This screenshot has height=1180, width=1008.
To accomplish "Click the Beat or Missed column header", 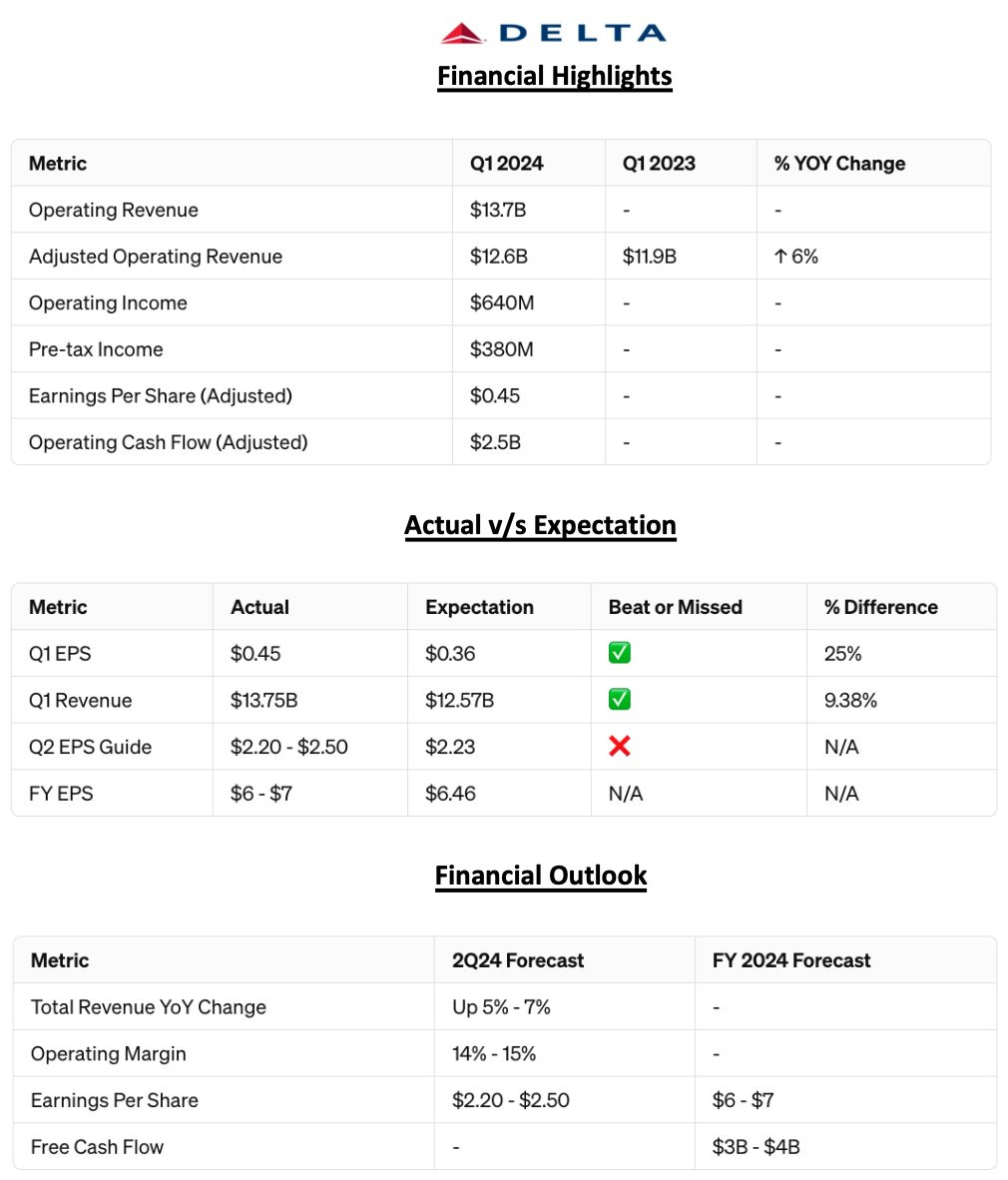I will pos(675,607).
